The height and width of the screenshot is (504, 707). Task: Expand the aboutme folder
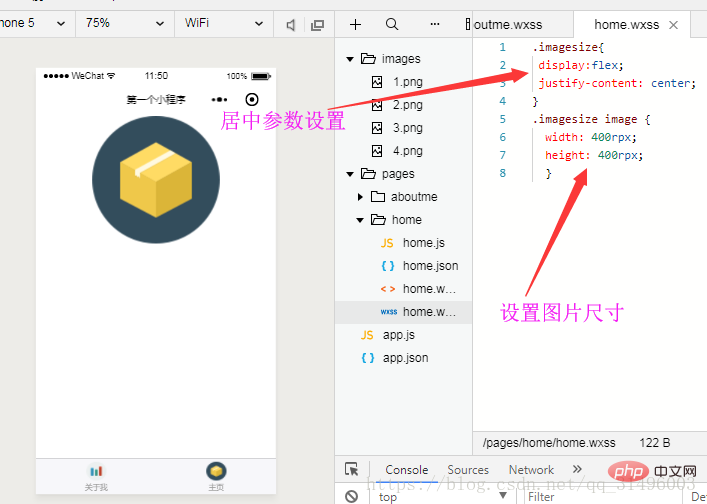(x=360, y=197)
